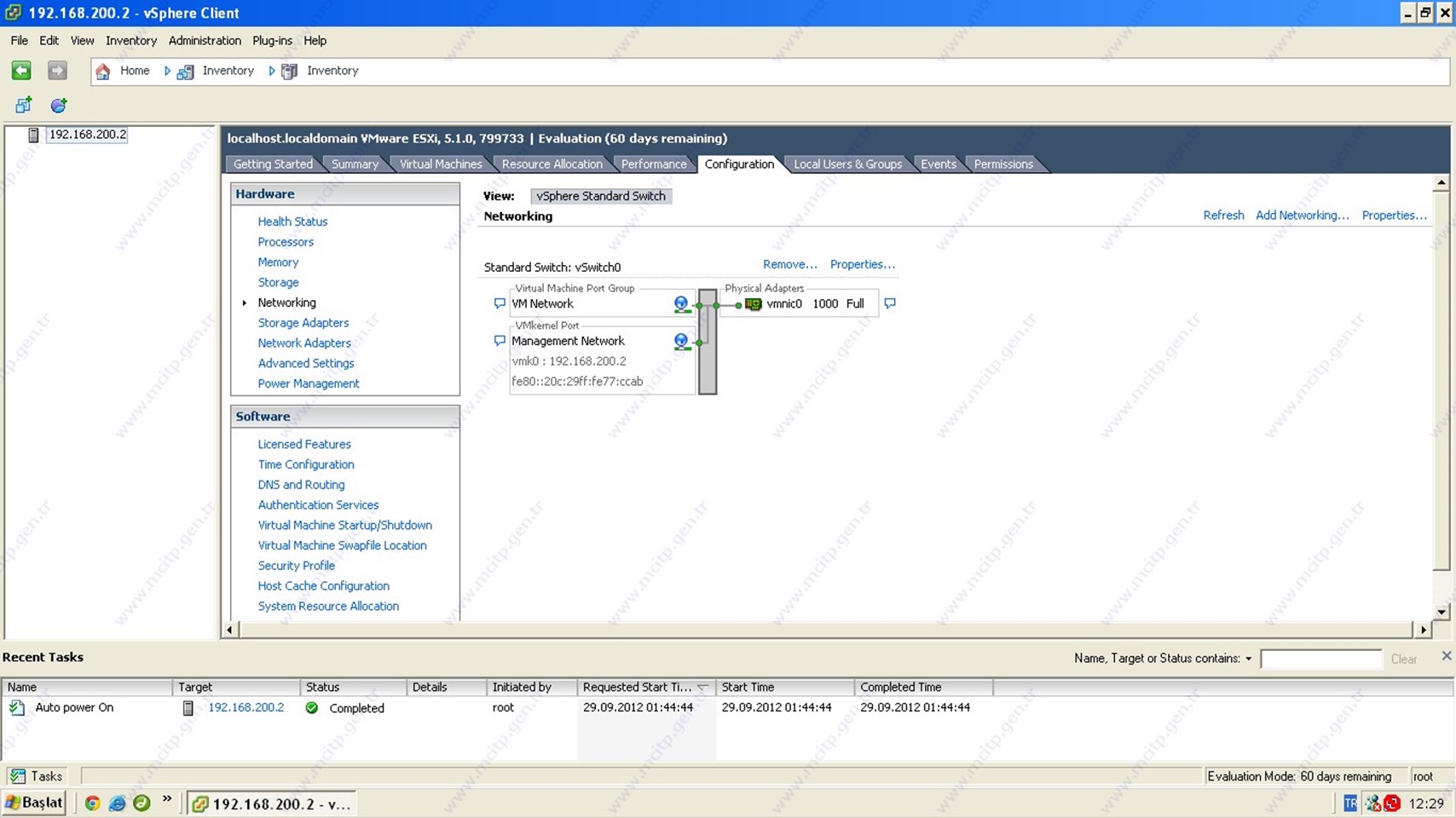
Task: Open the Edit menu
Action: tap(49, 40)
